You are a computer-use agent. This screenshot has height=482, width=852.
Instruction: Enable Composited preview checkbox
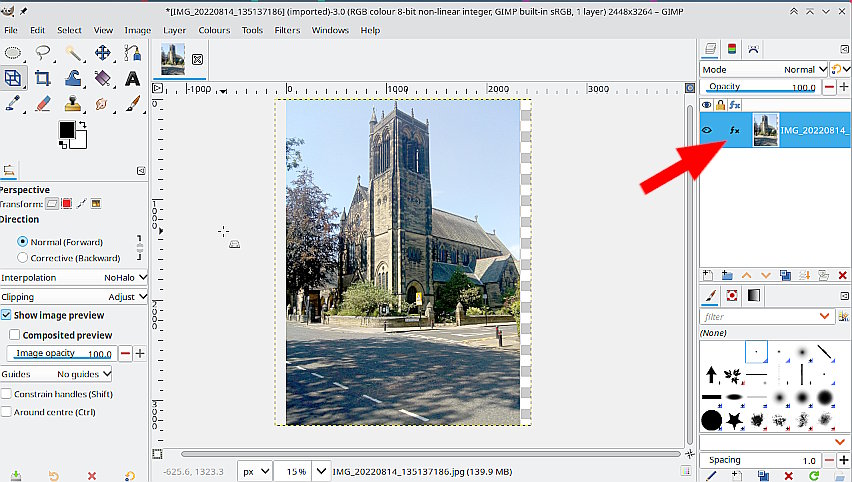coord(14,335)
